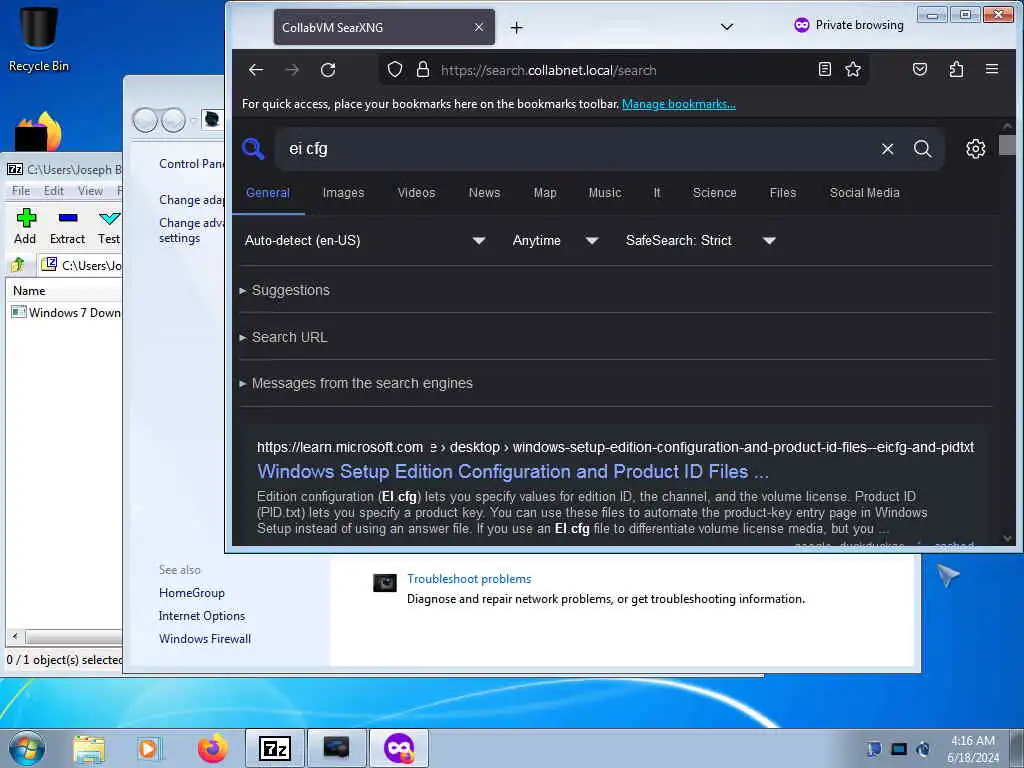This screenshot has width=1024, height=768.
Task: Switch to the Videos tab
Action: coord(416,193)
